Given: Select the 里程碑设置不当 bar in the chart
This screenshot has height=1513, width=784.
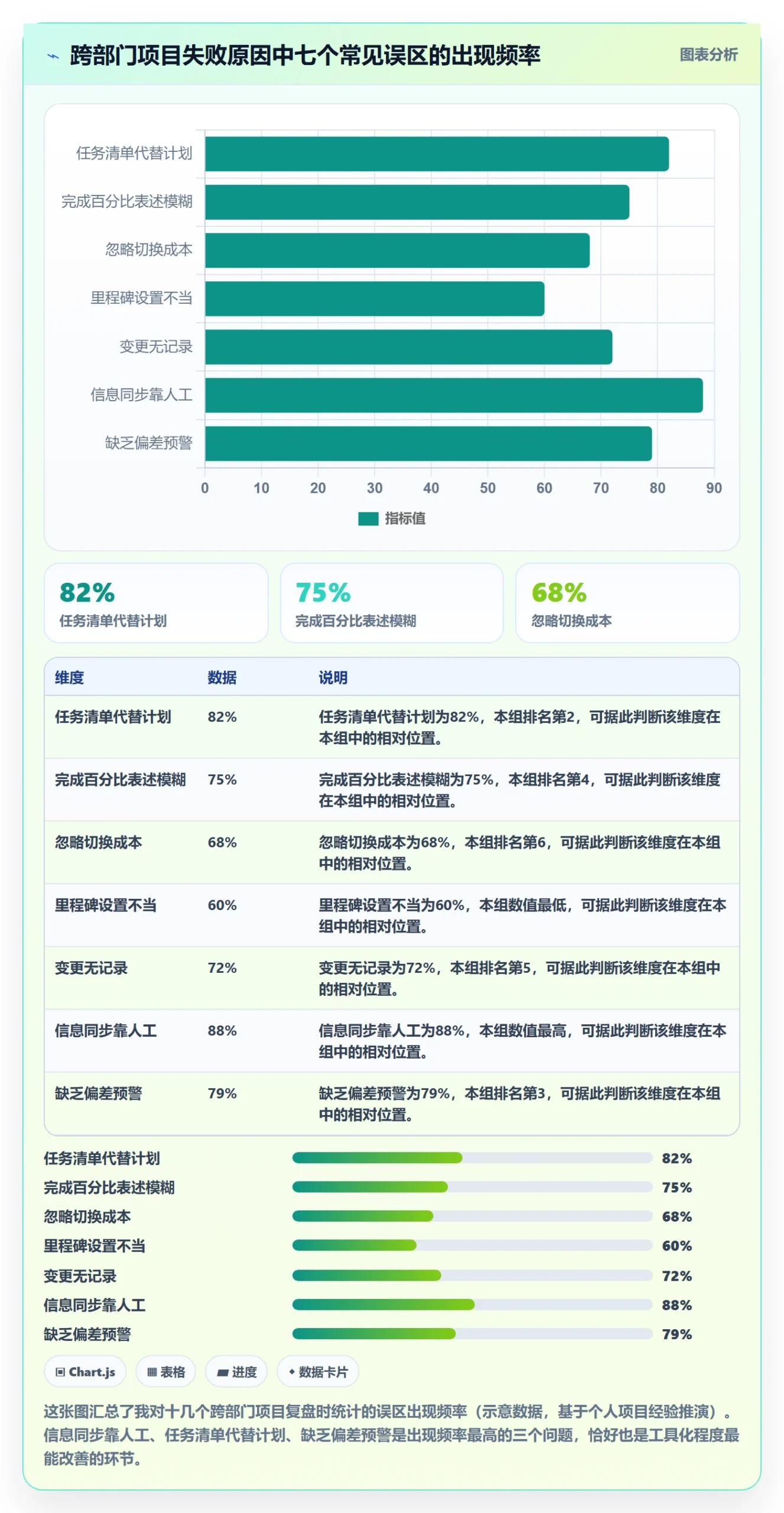Looking at the screenshot, I should click(375, 298).
